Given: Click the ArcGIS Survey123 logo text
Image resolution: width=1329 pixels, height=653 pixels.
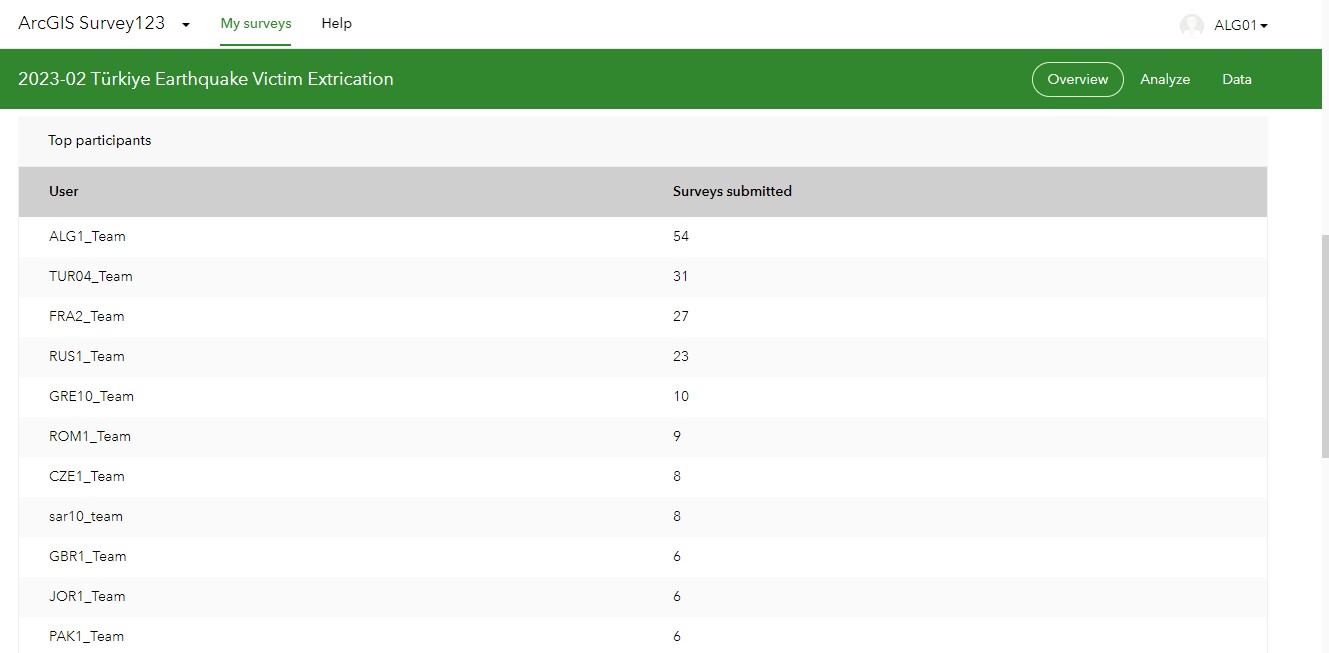Looking at the screenshot, I should click(91, 24).
